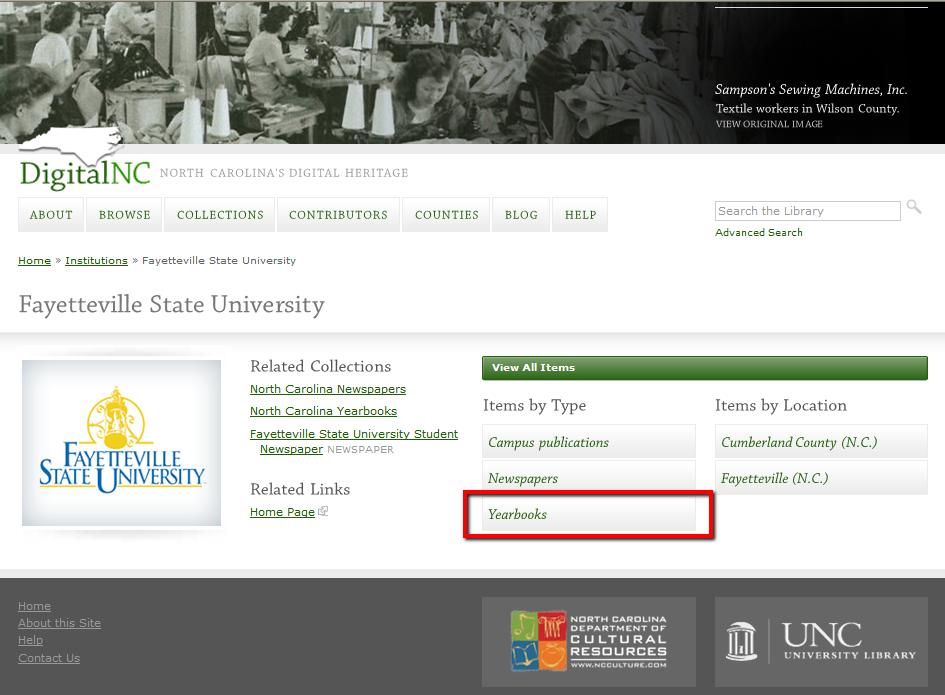Click the Search the Library input field
This screenshot has width=945, height=695.
tap(806, 211)
